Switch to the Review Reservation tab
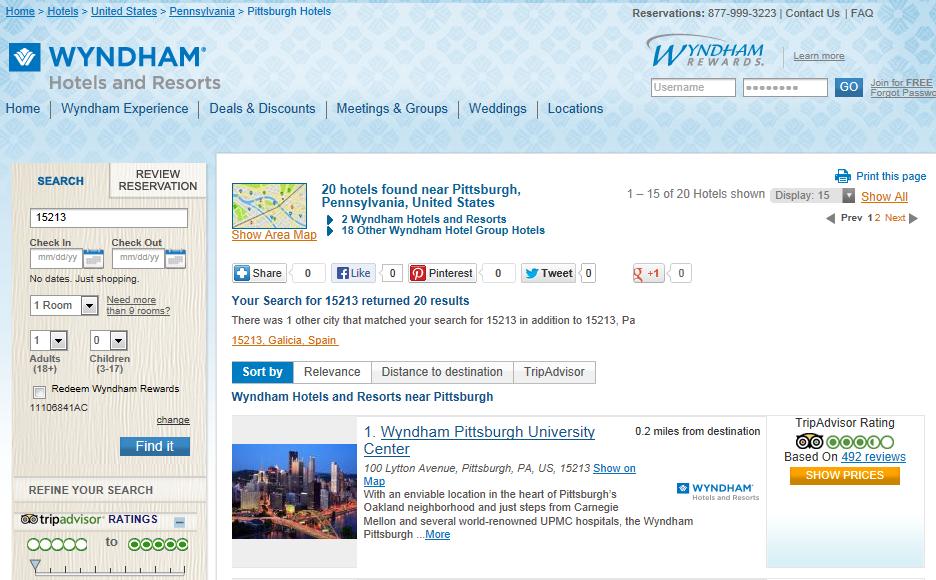The image size is (936, 580). (x=158, y=180)
